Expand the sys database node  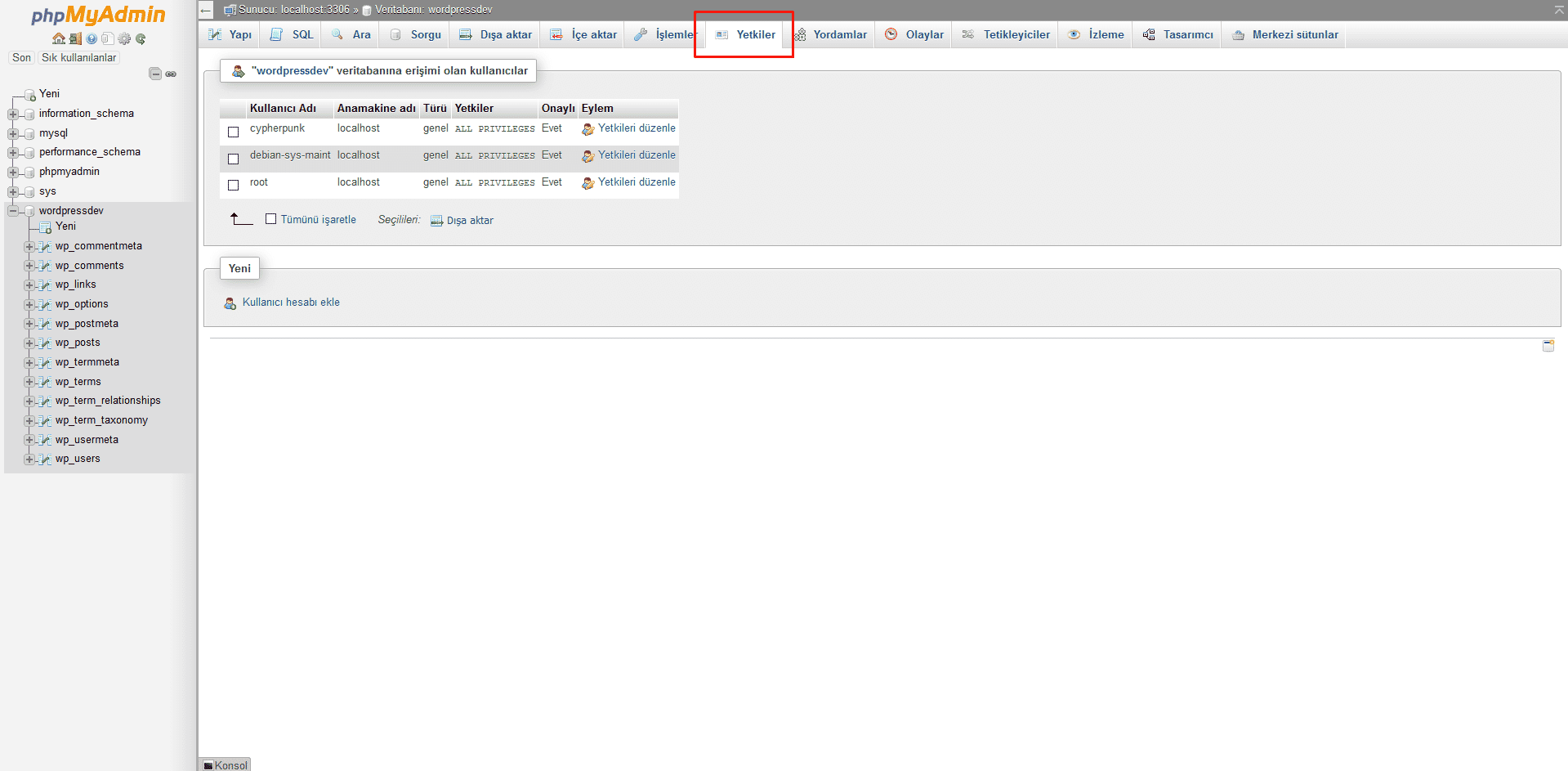click(13, 192)
